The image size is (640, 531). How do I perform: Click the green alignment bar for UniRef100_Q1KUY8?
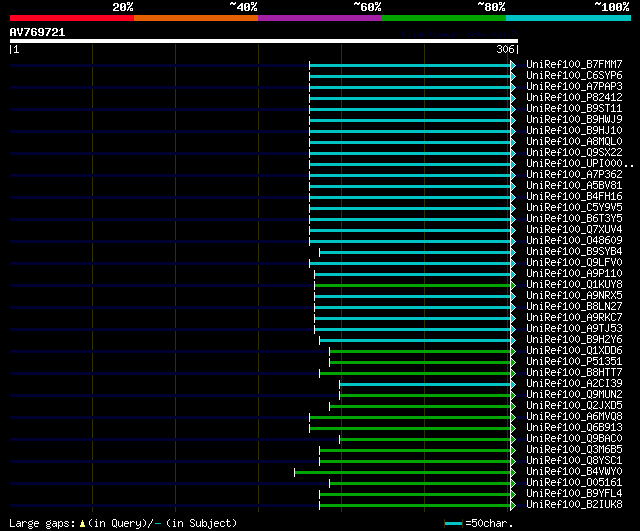pyautogui.click(x=412, y=285)
